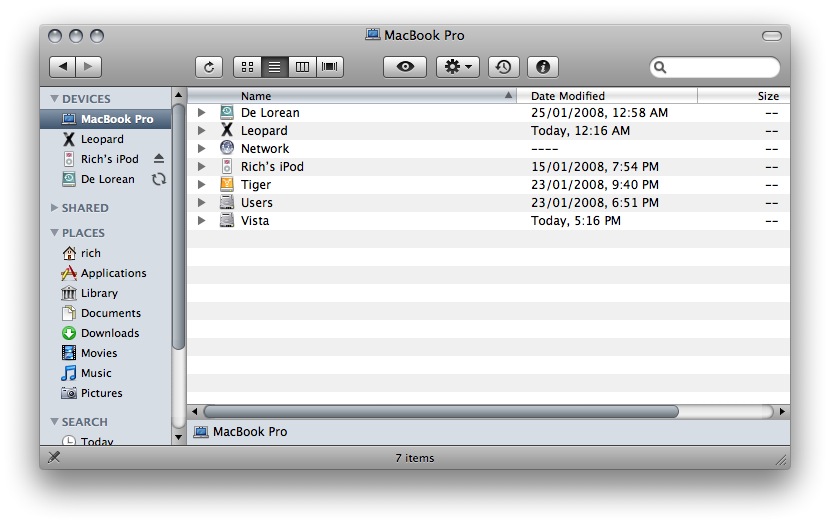Image resolution: width=830 pixels, height=524 pixels.
Task: Switch to Cover Flow view
Action: pyautogui.click(x=330, y=67)
